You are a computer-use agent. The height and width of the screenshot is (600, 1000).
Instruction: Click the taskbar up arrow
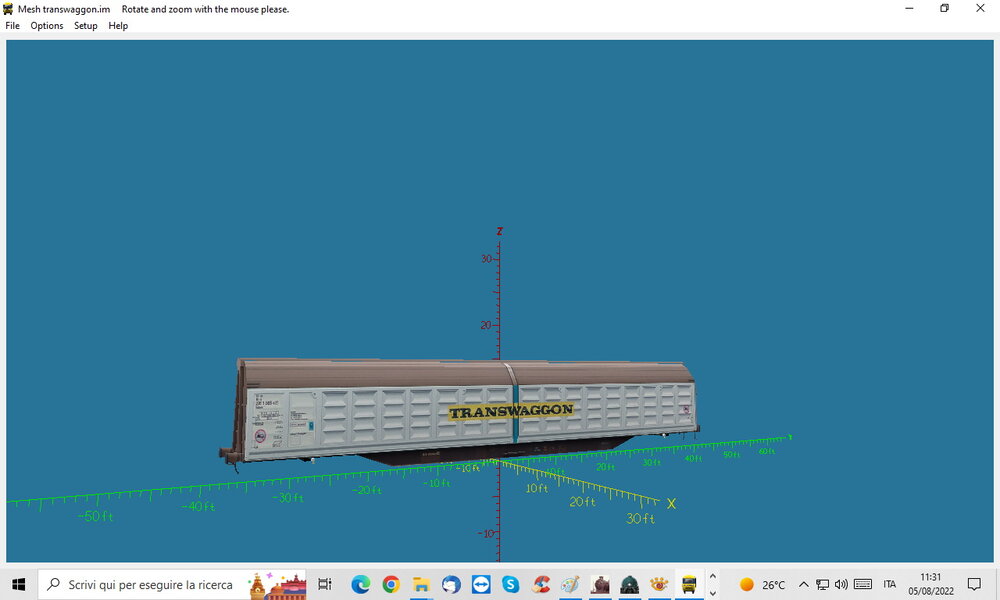click(713, 576)
